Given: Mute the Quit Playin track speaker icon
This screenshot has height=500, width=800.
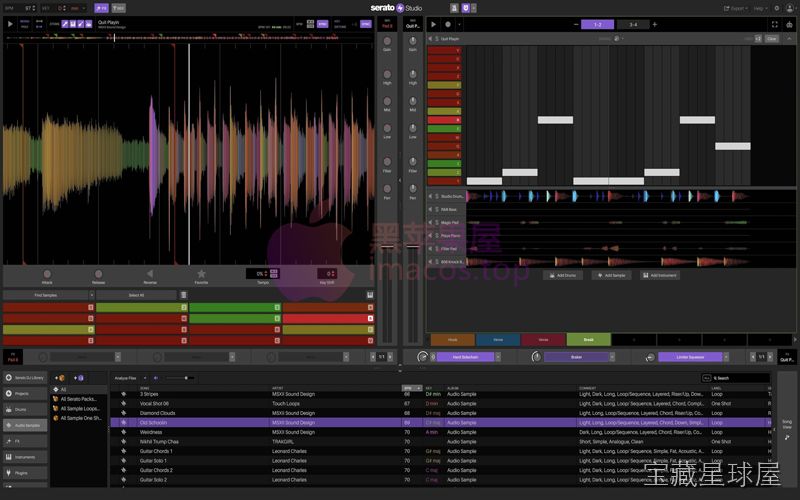Looking at the screenshot, I should (430, 39).
